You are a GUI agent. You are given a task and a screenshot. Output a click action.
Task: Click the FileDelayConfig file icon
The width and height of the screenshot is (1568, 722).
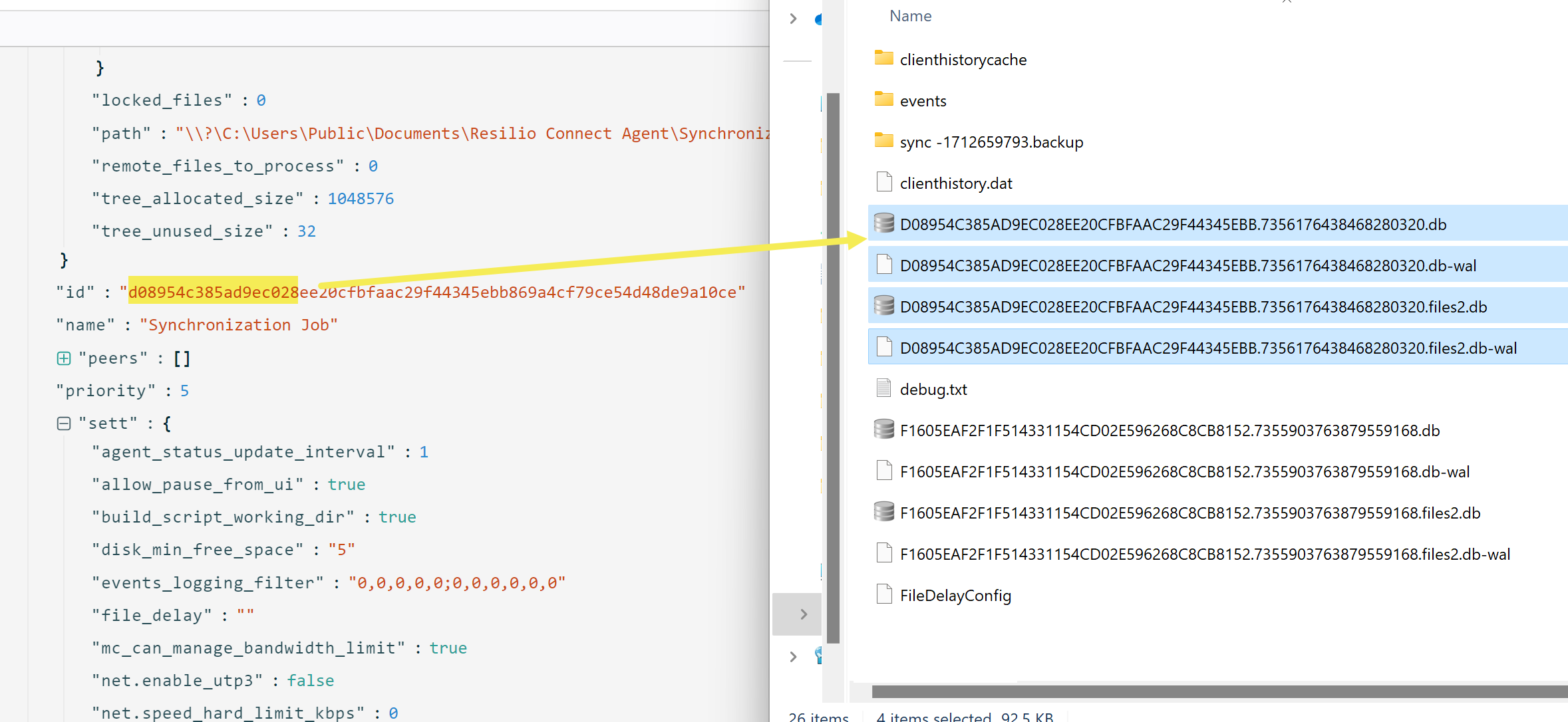883,594
